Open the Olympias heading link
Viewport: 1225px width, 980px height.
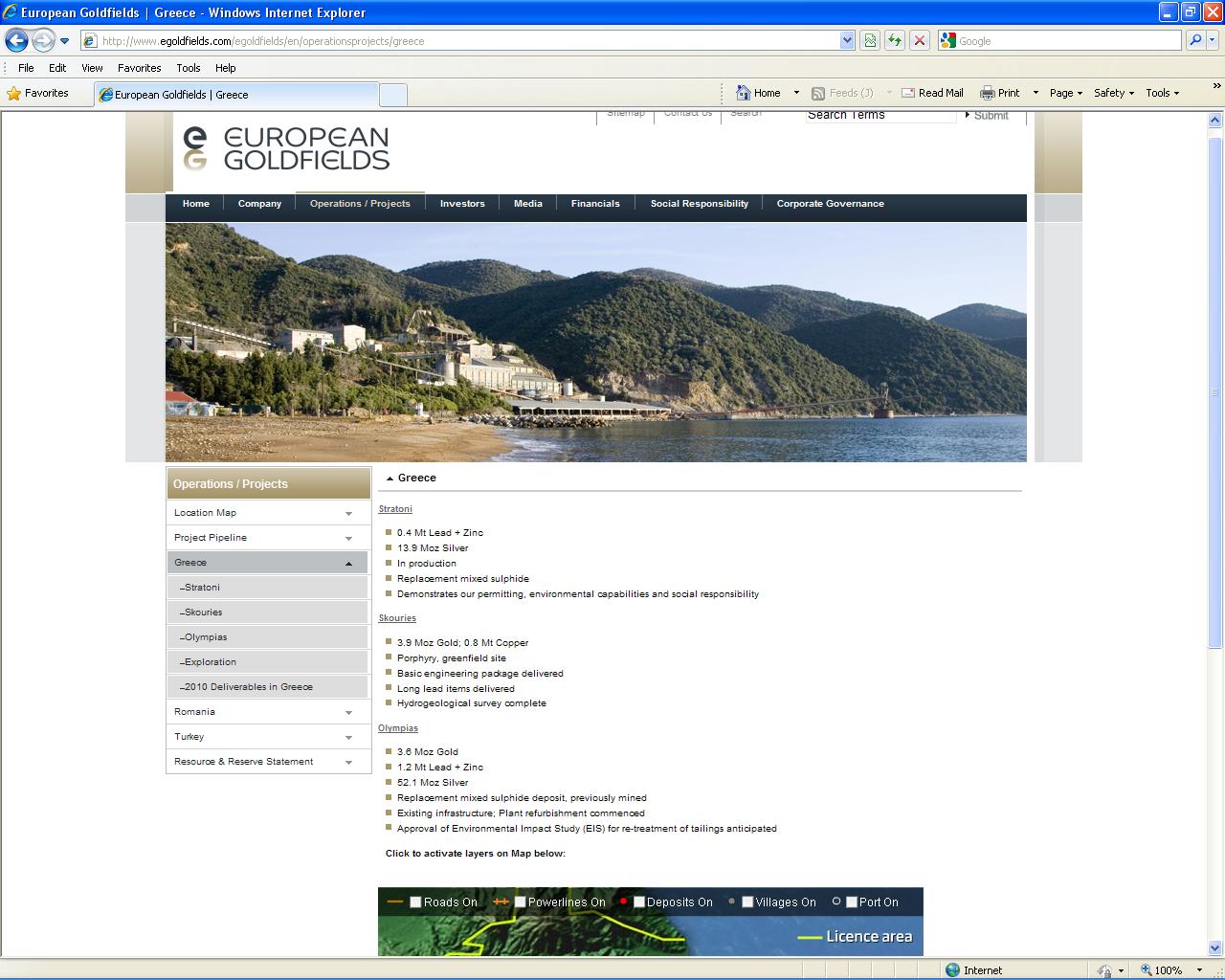pos(398,728)
